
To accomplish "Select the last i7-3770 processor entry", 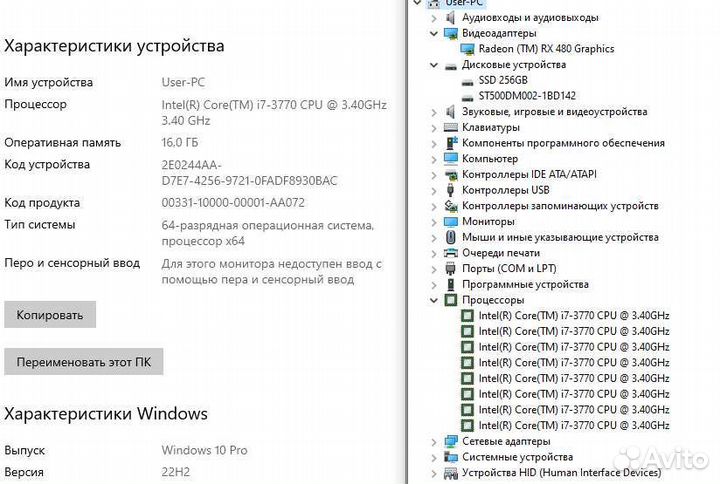I will [x=574, y=425].
